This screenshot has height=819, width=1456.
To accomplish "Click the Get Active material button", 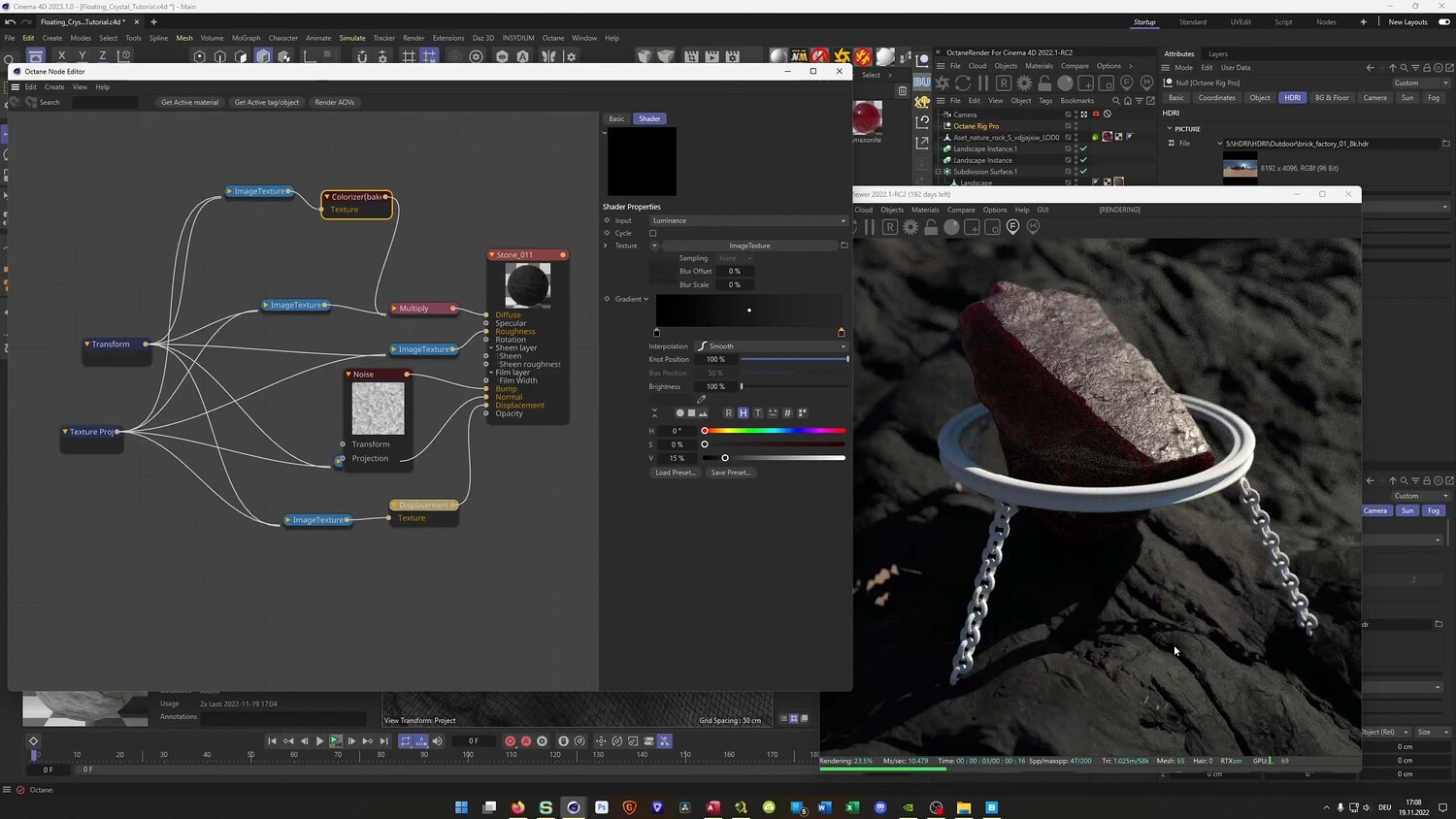I will click(190, 102).
